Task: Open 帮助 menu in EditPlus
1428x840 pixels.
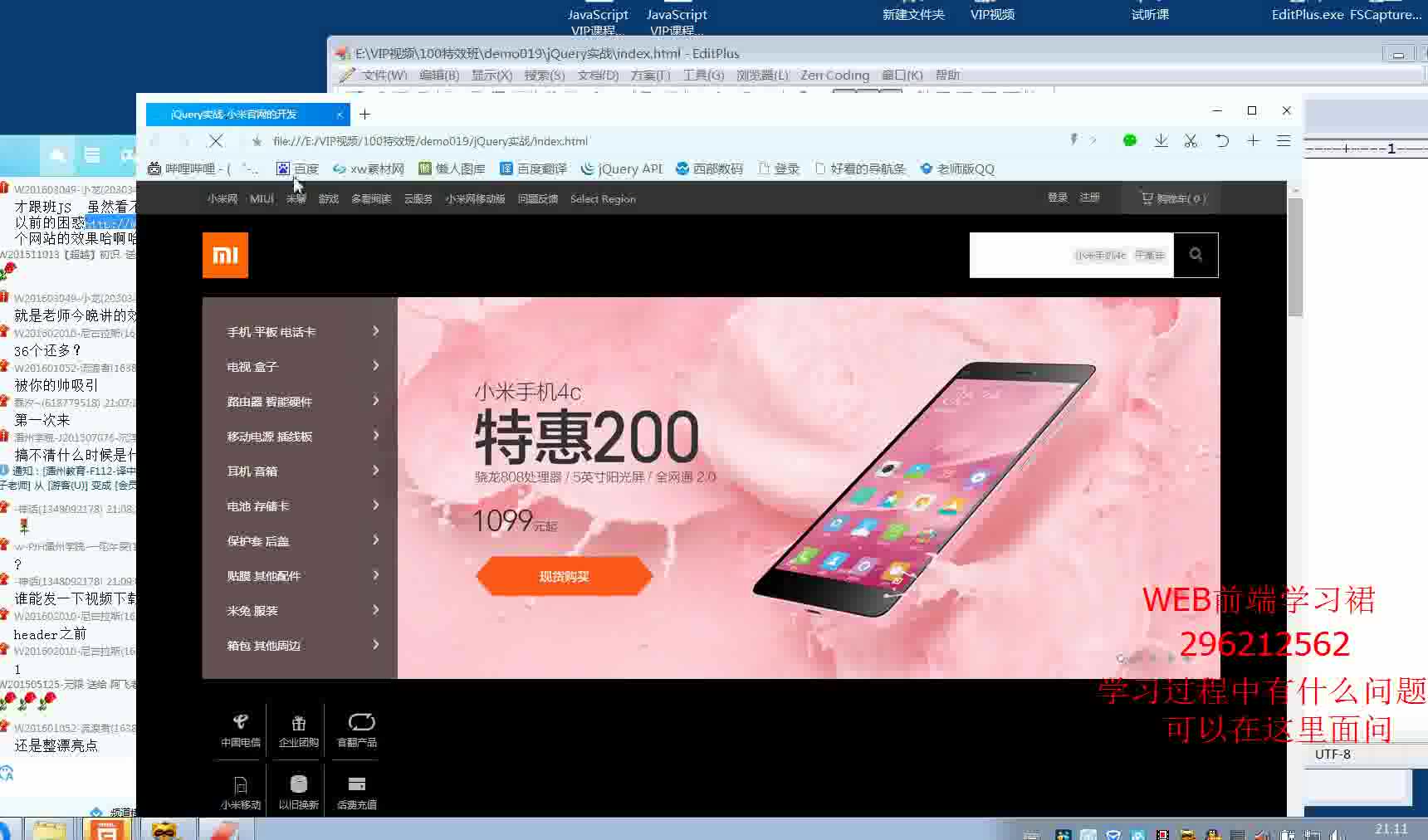Action: 947,76
